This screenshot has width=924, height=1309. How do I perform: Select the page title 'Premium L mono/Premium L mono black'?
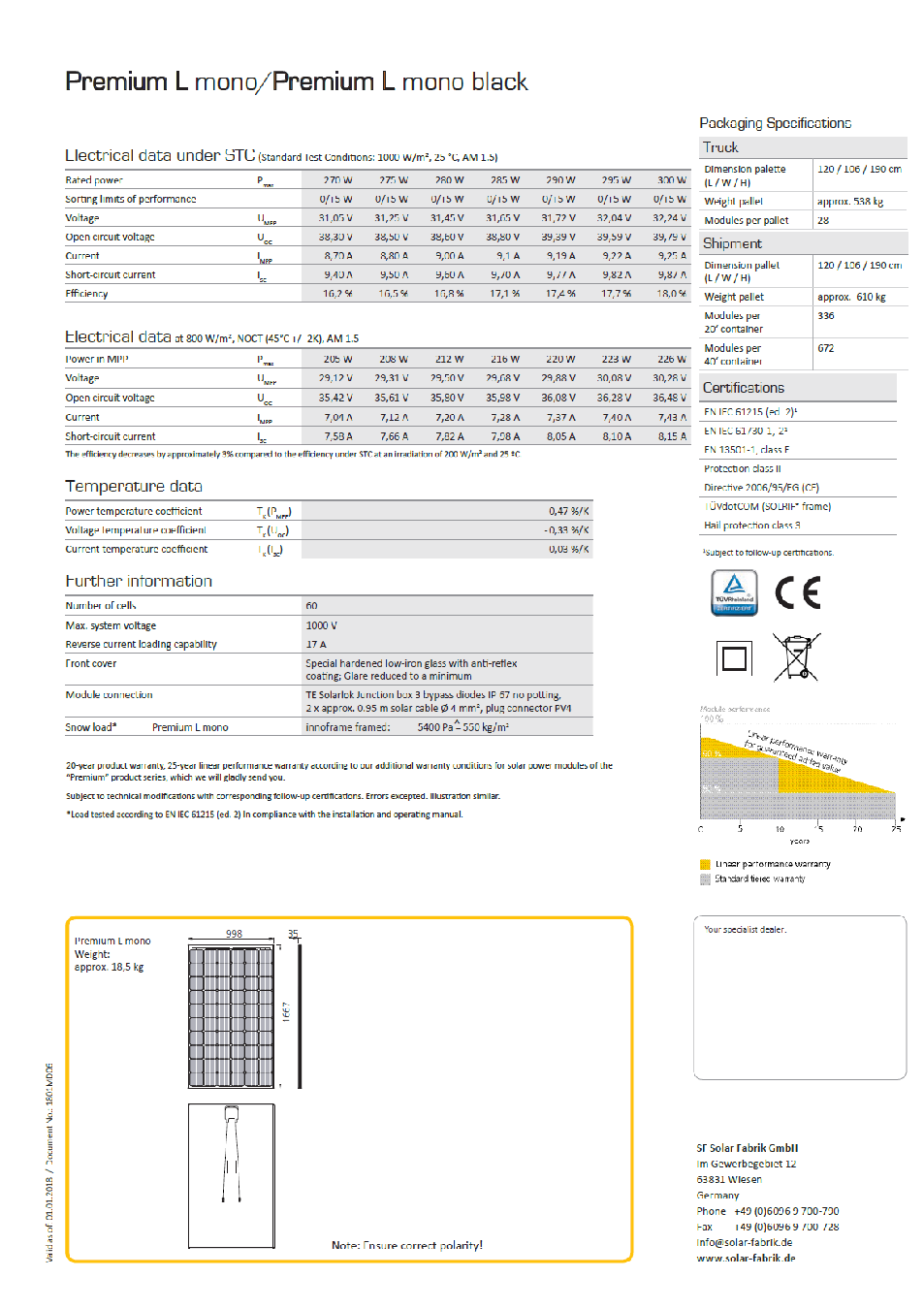coord(297,81)
